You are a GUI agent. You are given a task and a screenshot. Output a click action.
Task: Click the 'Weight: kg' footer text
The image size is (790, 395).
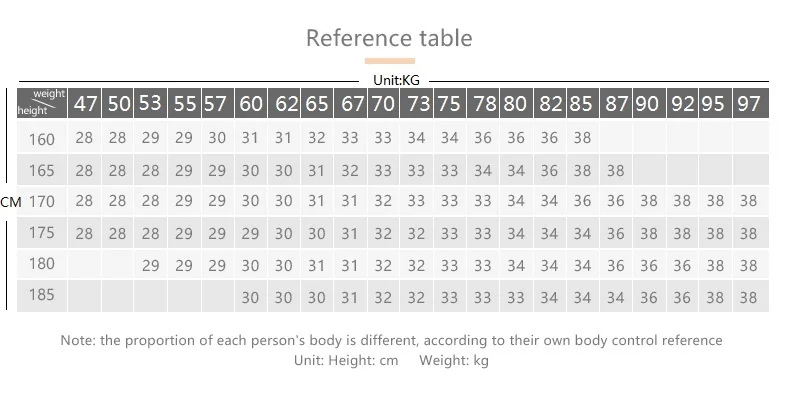tap(454, 360)
